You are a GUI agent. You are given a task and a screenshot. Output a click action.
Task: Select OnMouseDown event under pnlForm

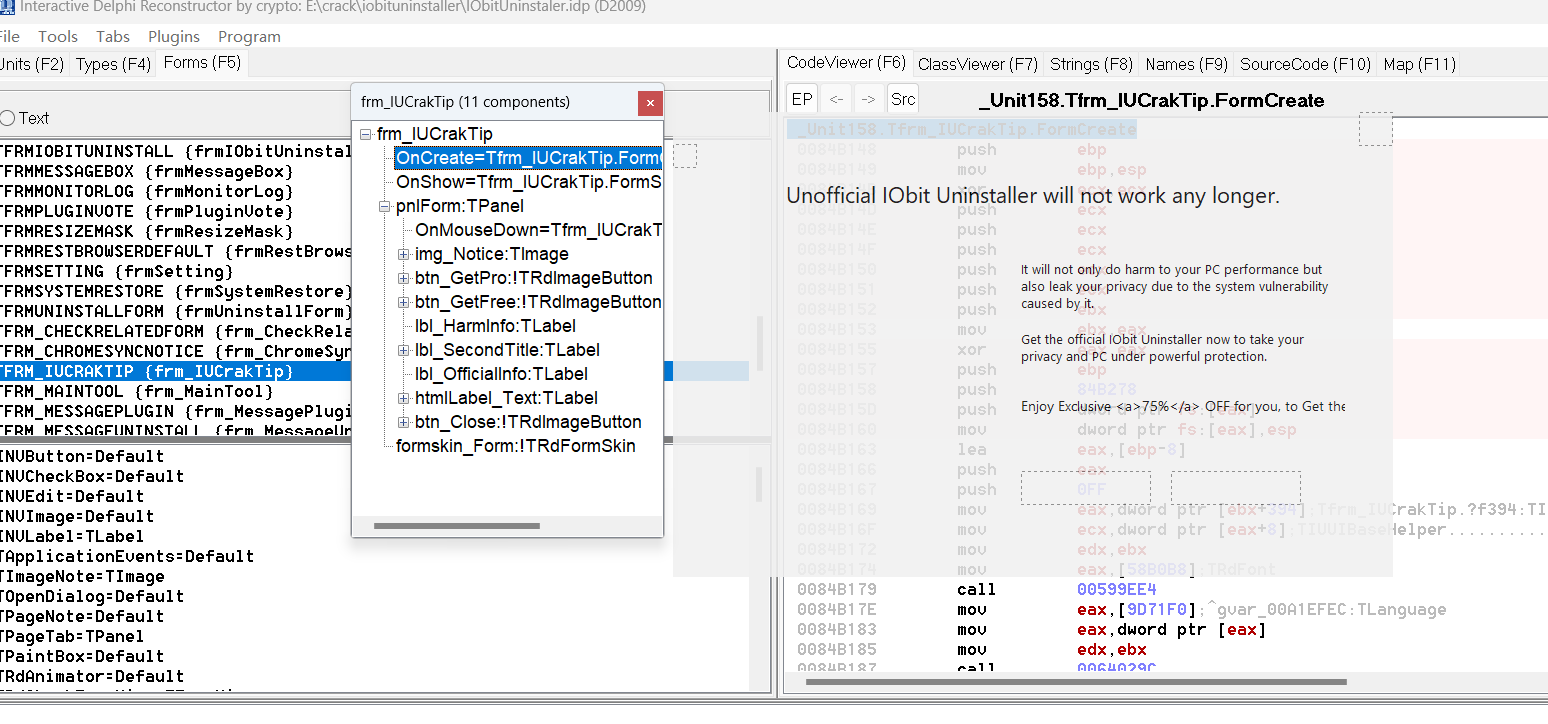(x=538, y=230)
